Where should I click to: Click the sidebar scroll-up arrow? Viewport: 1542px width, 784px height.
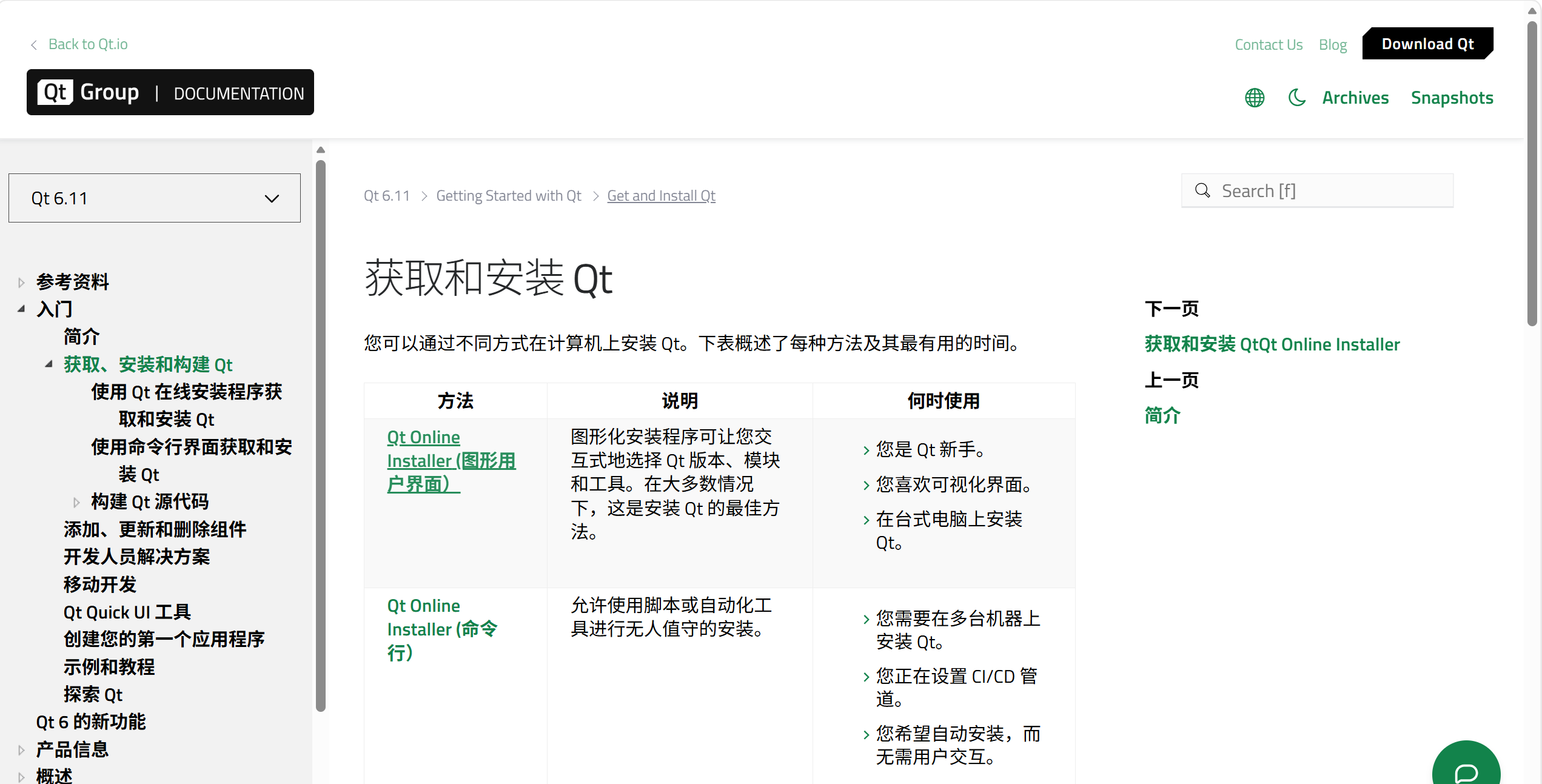(321, 150)
